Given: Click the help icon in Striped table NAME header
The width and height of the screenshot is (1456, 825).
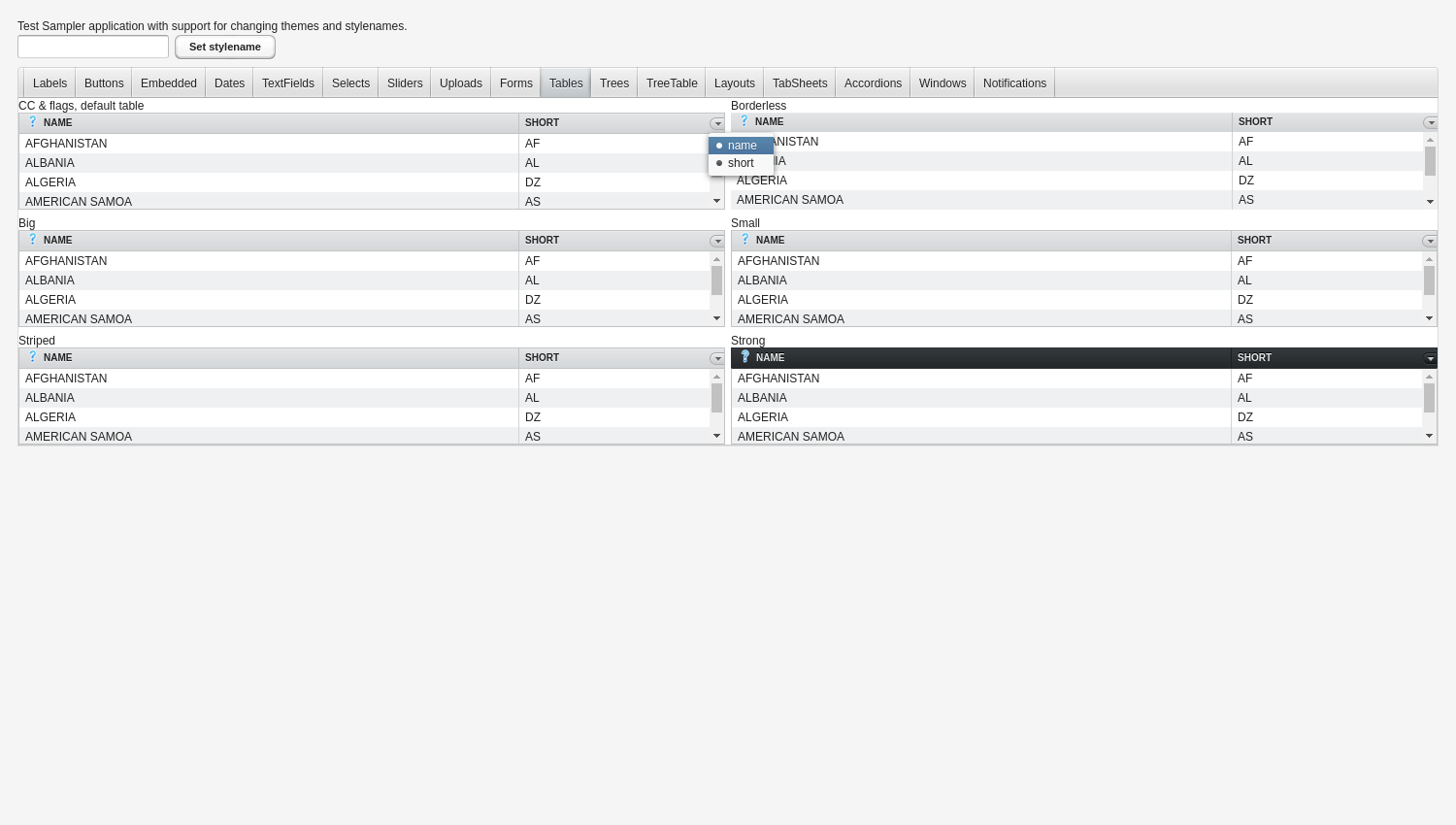Looking at the screenshot, I should (32, 357).
